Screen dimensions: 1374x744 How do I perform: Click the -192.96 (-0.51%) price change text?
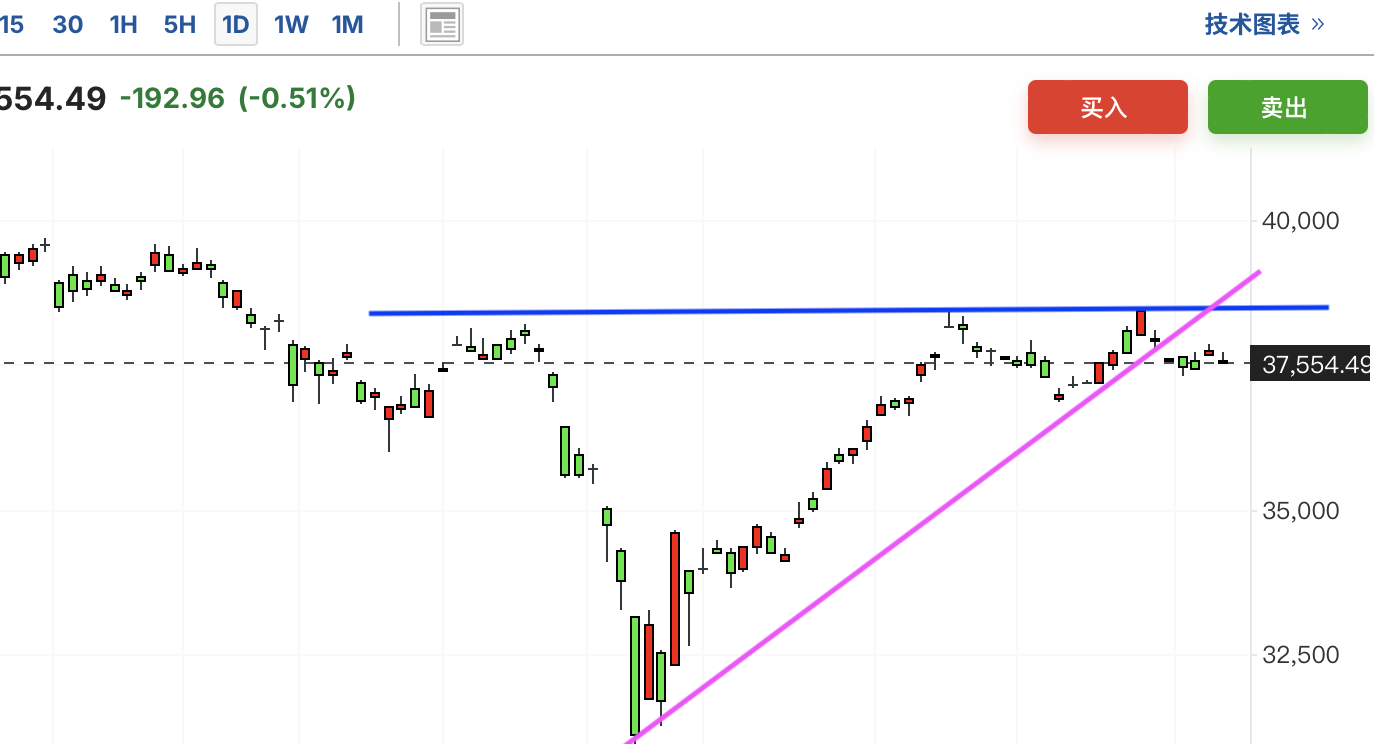[x=237, y=98]
